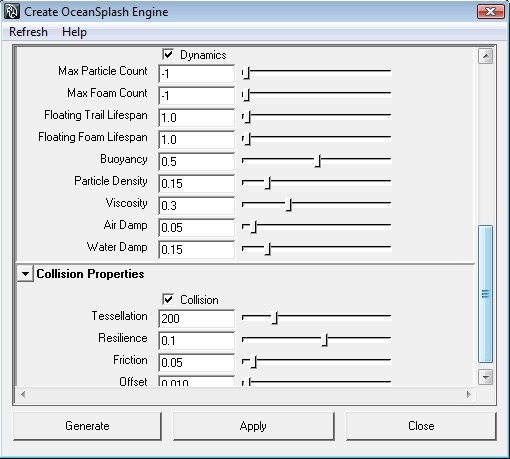Image resolution: width=510 pixels, height=459 pixels.
Task: Click the Max Particle Count slider handle
Action: 246,73
